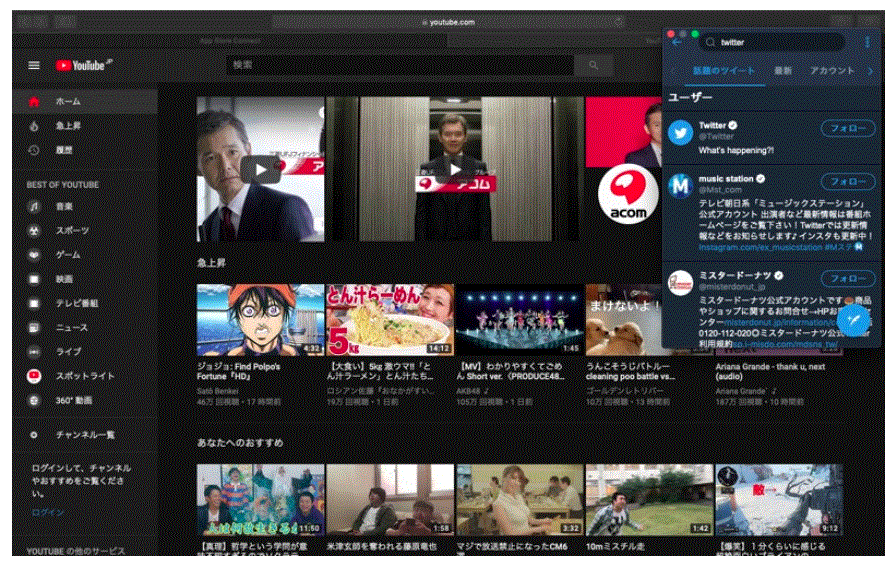896x567 pixels.
Task: Select the ライブ live icon
Action: tap(34, 352)
